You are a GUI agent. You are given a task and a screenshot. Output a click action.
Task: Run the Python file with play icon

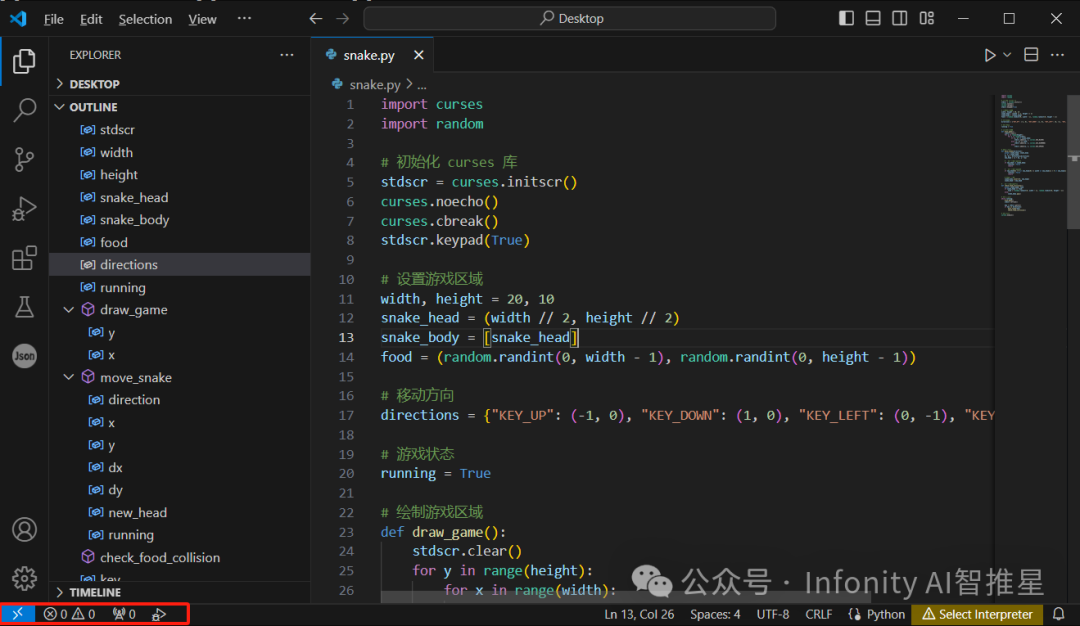tap(990, 55)
